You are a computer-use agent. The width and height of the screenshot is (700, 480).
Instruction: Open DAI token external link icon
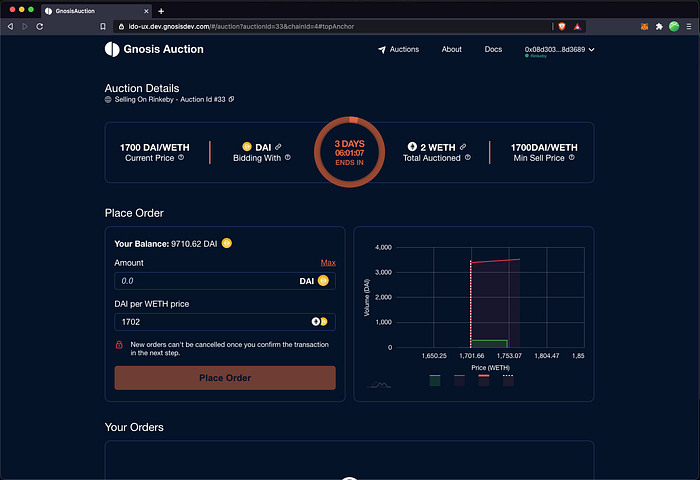point(278,146)
